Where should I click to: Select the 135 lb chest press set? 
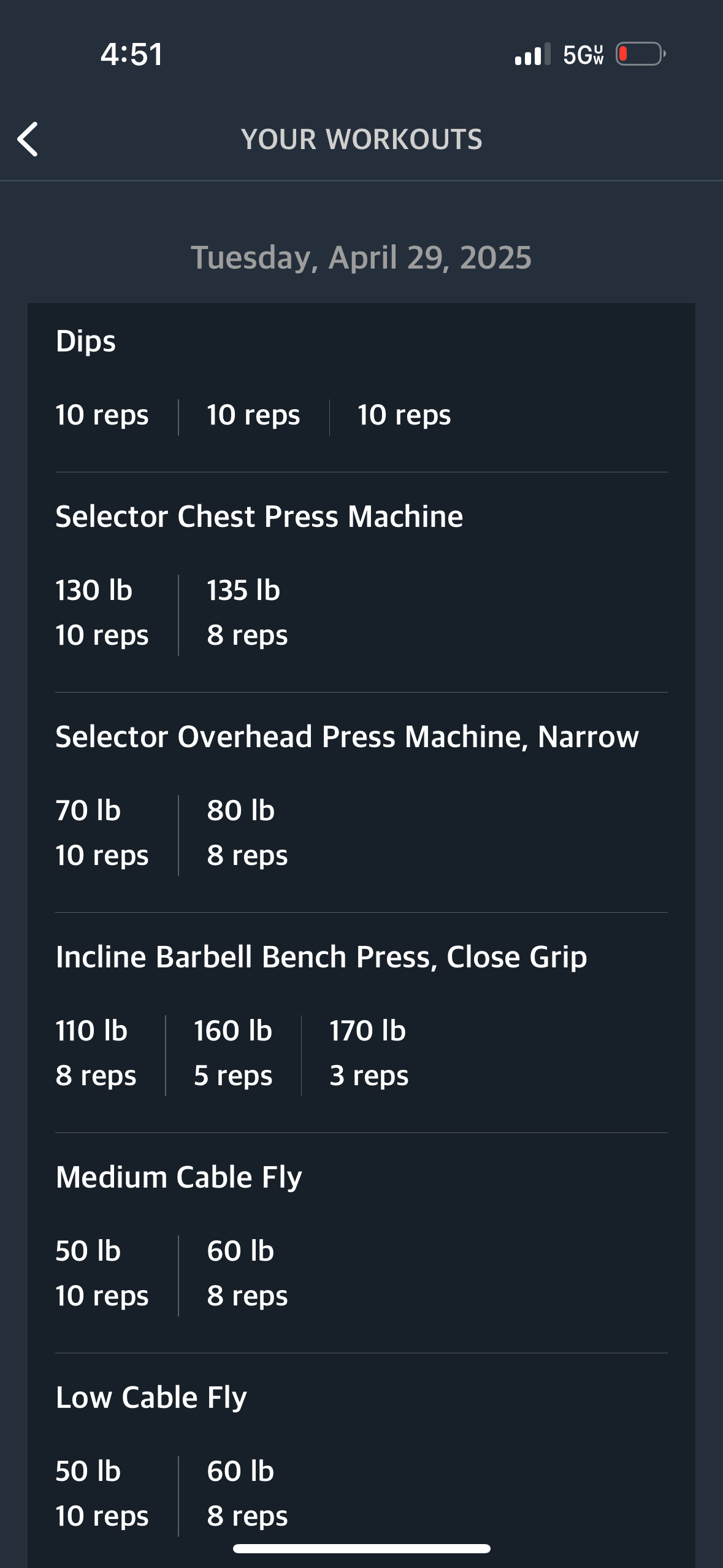[x=247, y=612]
